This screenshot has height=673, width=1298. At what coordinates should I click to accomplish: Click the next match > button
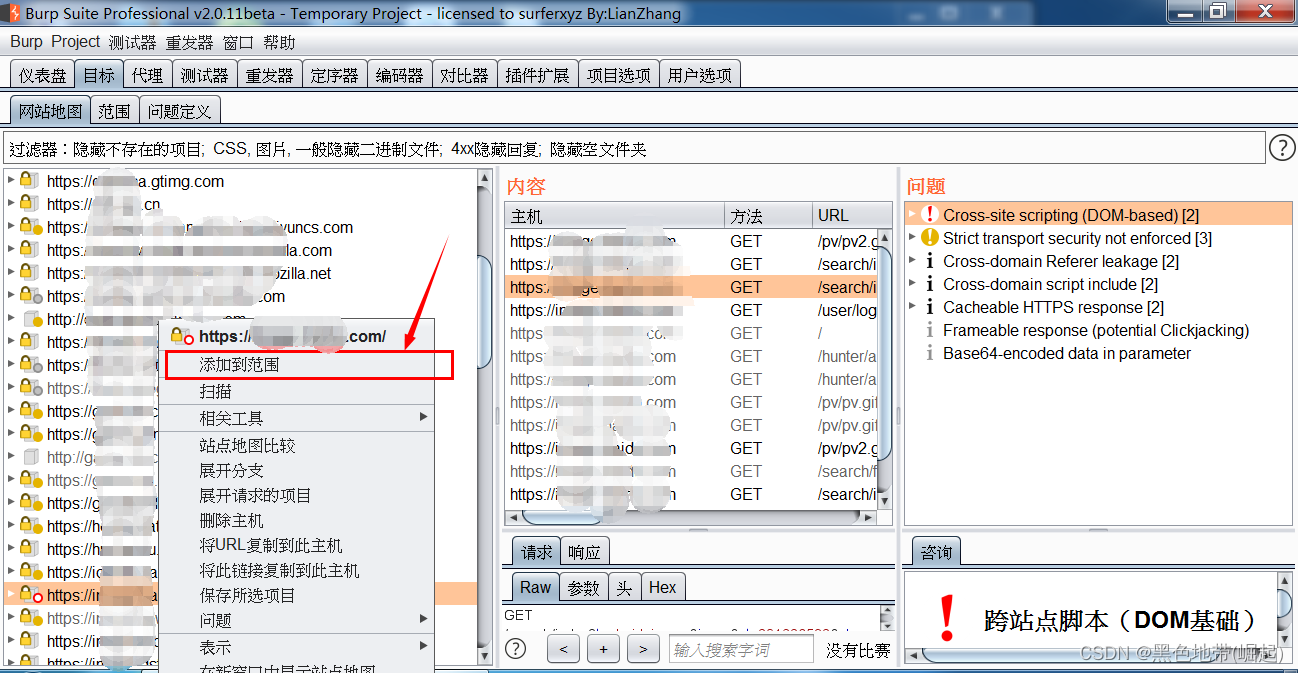click(642, 649)
